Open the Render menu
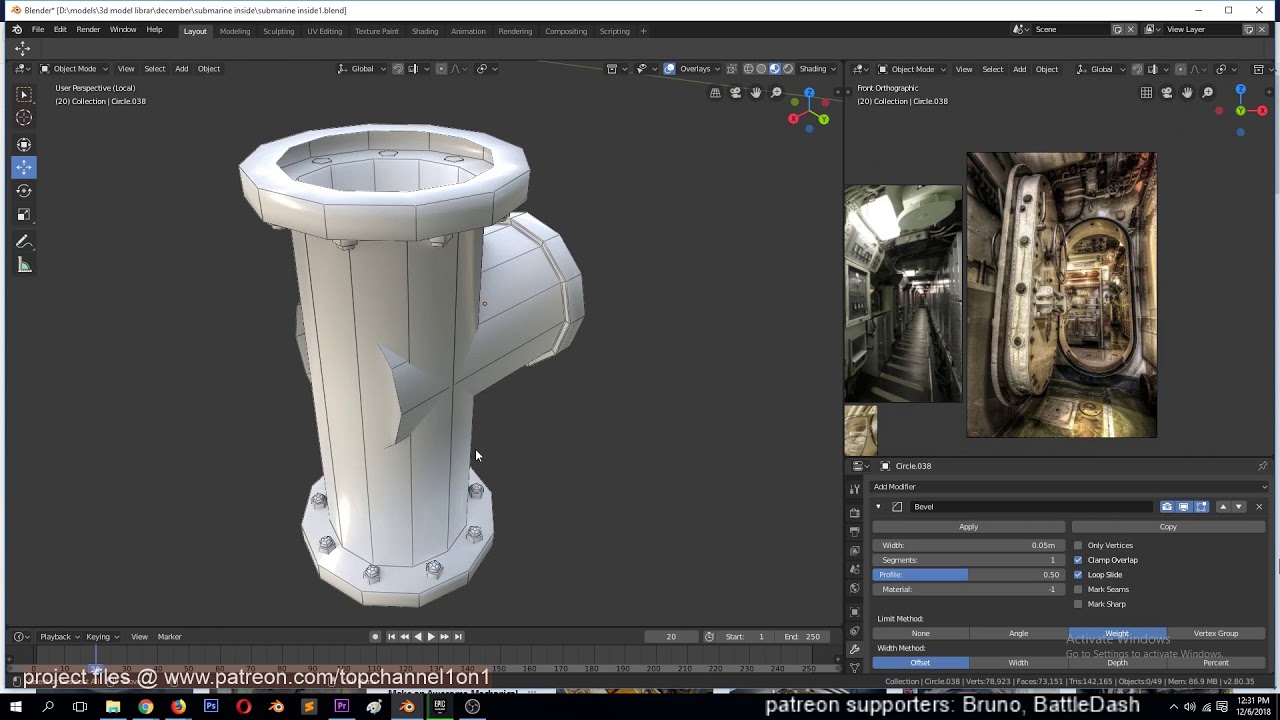1280x720 pixels. (88, 30)
